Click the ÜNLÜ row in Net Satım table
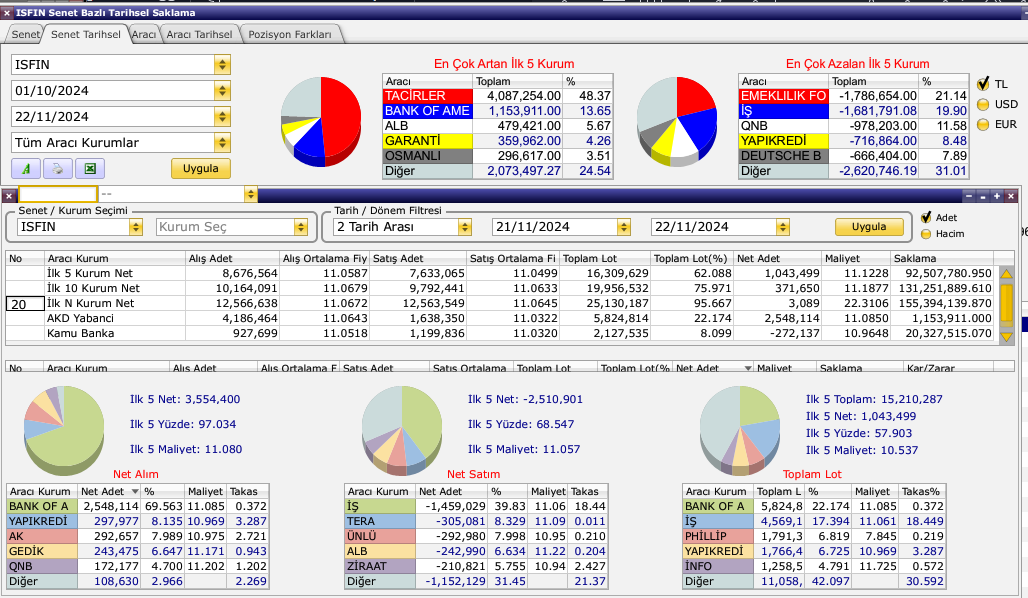 tap(476, 536)
